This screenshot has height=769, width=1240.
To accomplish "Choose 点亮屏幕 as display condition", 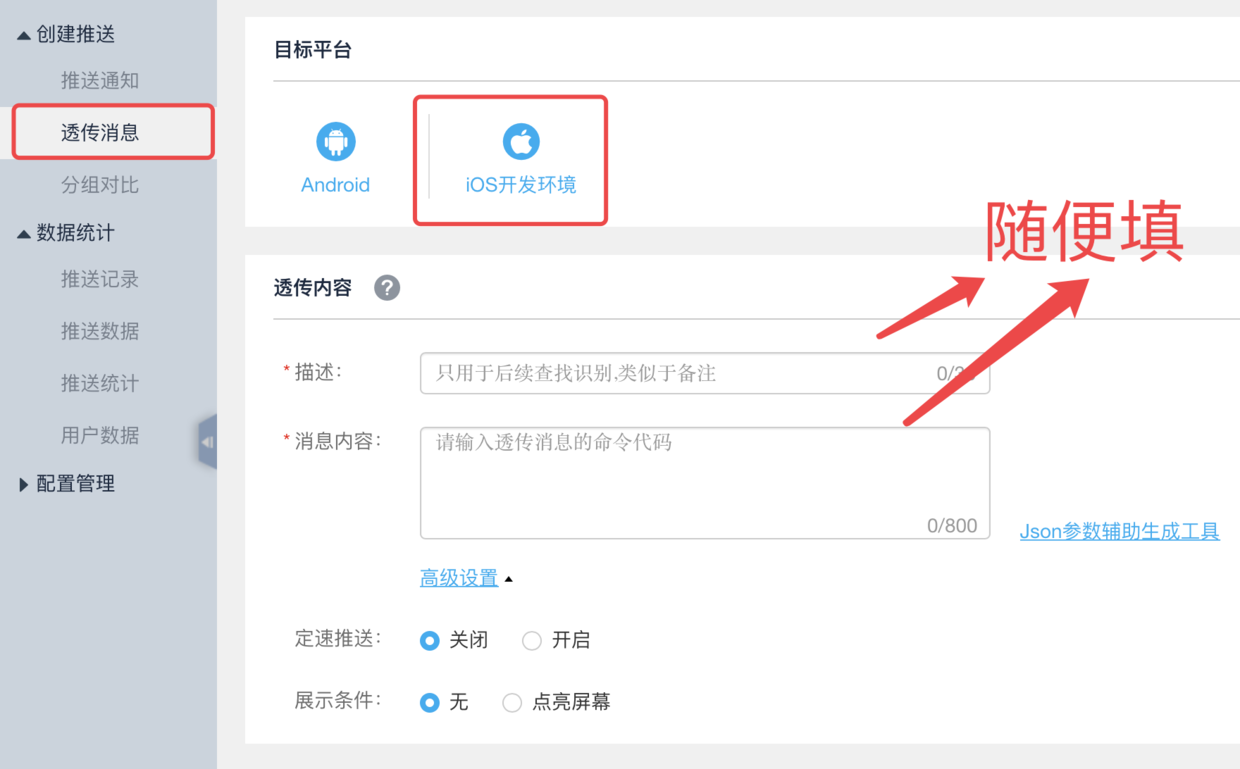I will tap(512, 702).
